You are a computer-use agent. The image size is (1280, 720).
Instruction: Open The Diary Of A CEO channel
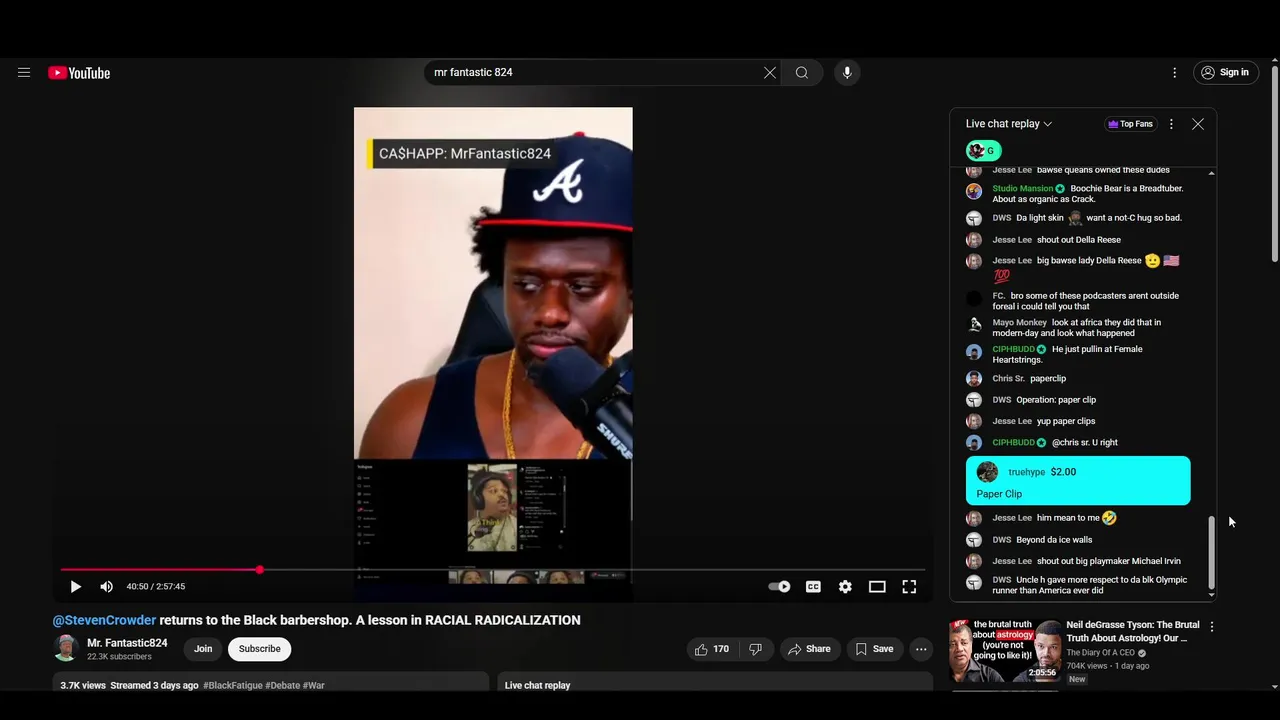click(1100, 653)
